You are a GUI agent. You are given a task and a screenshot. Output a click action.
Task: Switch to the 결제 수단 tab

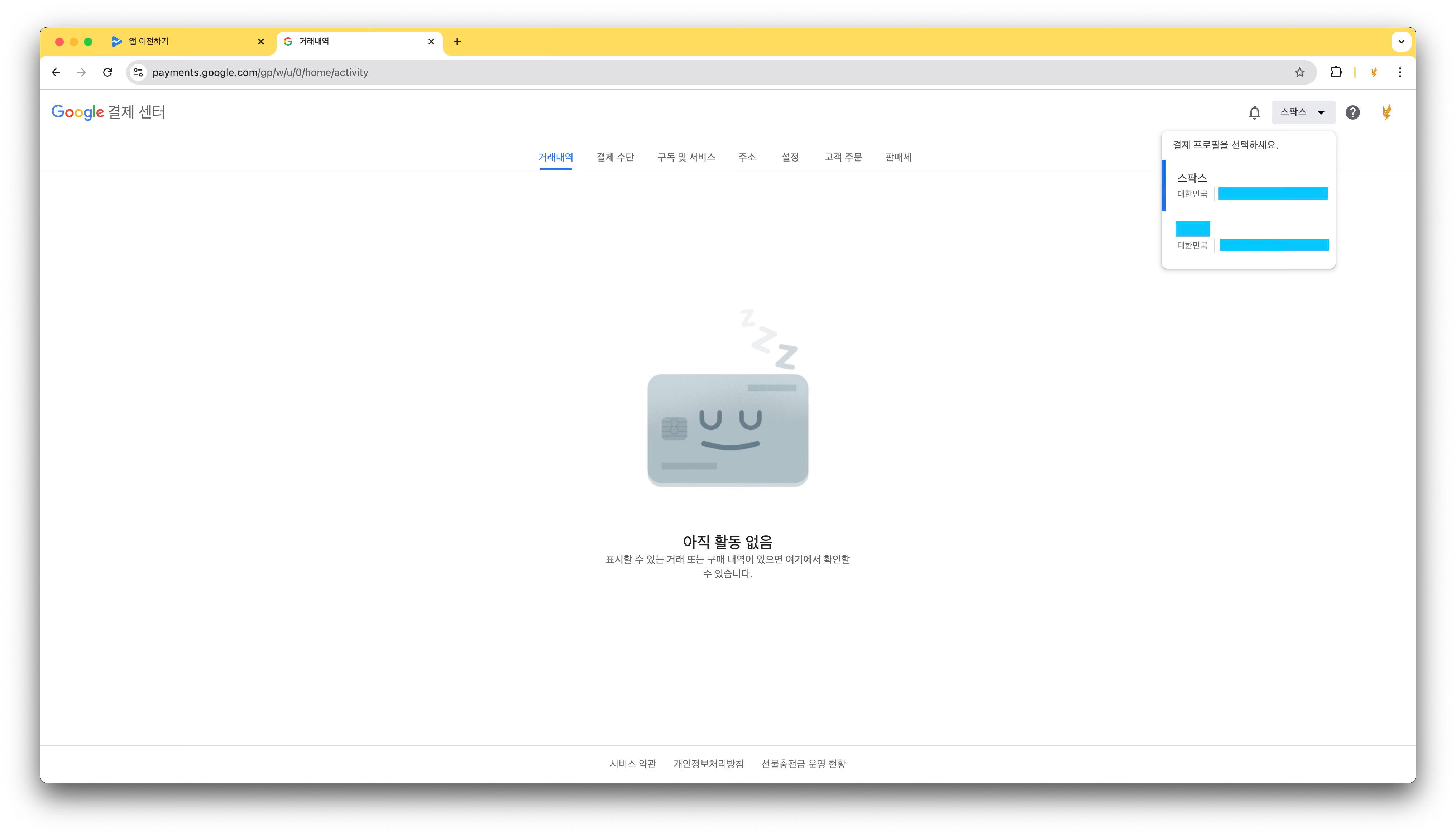(615, 157)
